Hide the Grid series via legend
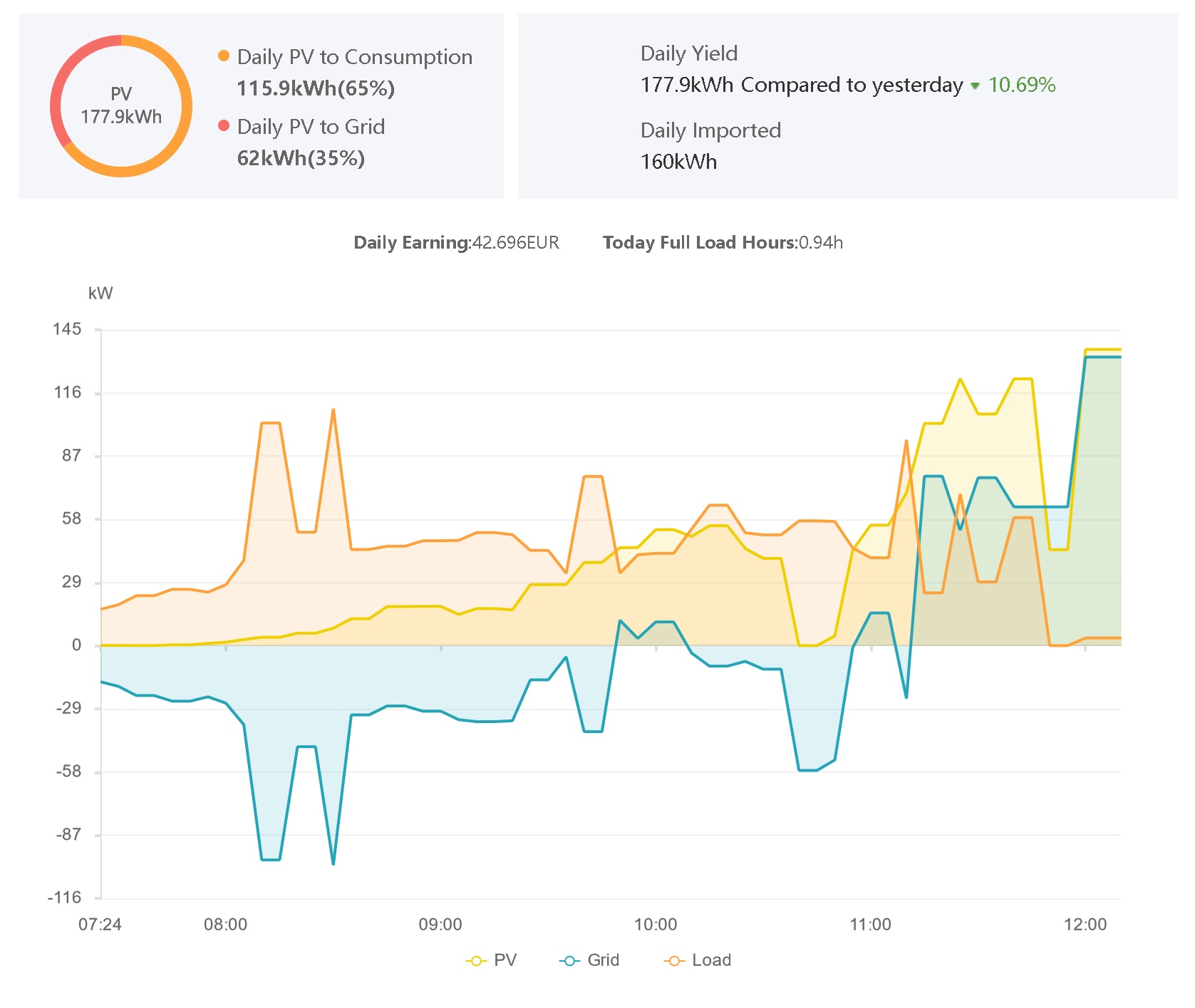This screenshot has width=1195, height=1008. point(589,960)
